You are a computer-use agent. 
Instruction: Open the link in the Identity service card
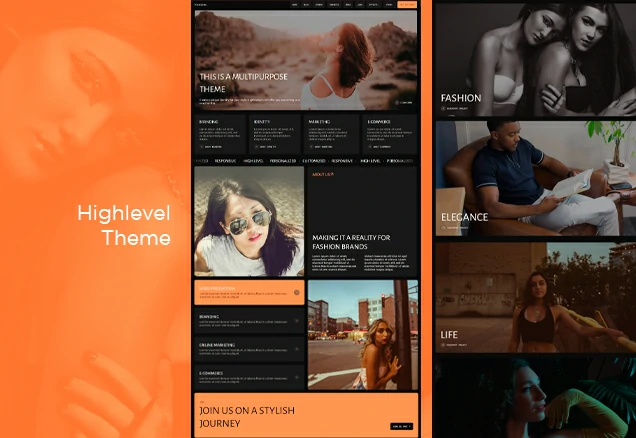(265, 147)
